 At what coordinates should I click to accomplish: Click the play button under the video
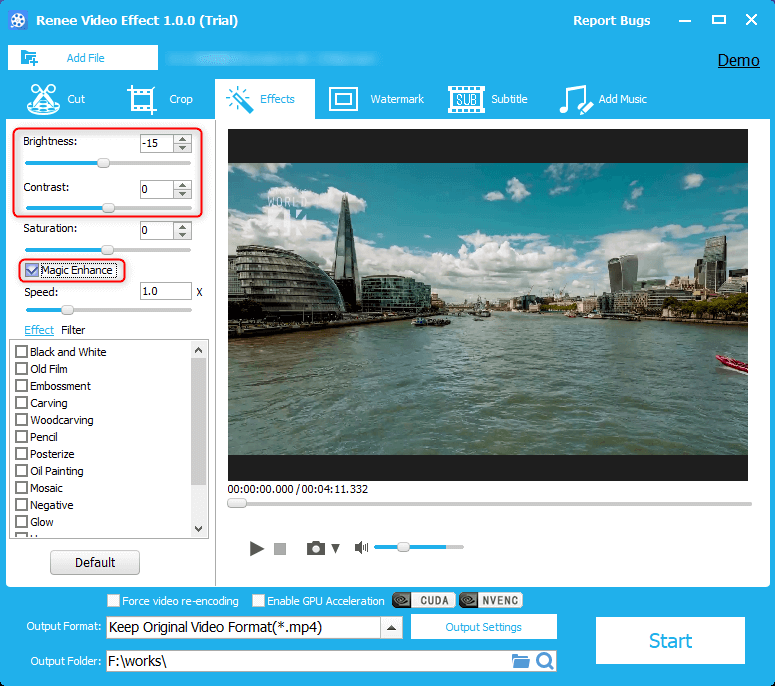(257, 548)
